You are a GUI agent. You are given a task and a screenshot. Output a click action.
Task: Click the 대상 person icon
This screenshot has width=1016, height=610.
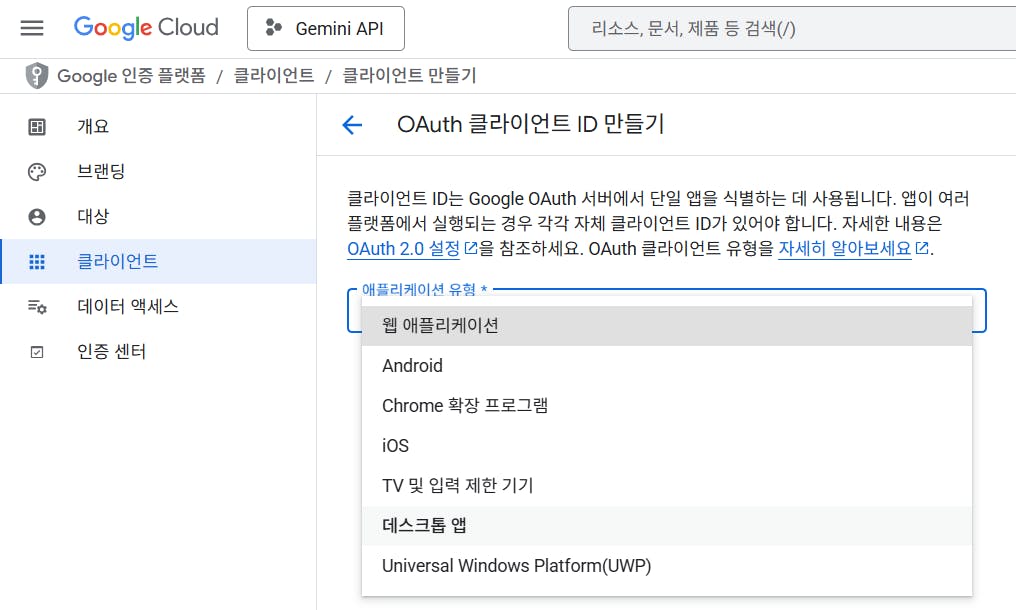pos(37,217)
